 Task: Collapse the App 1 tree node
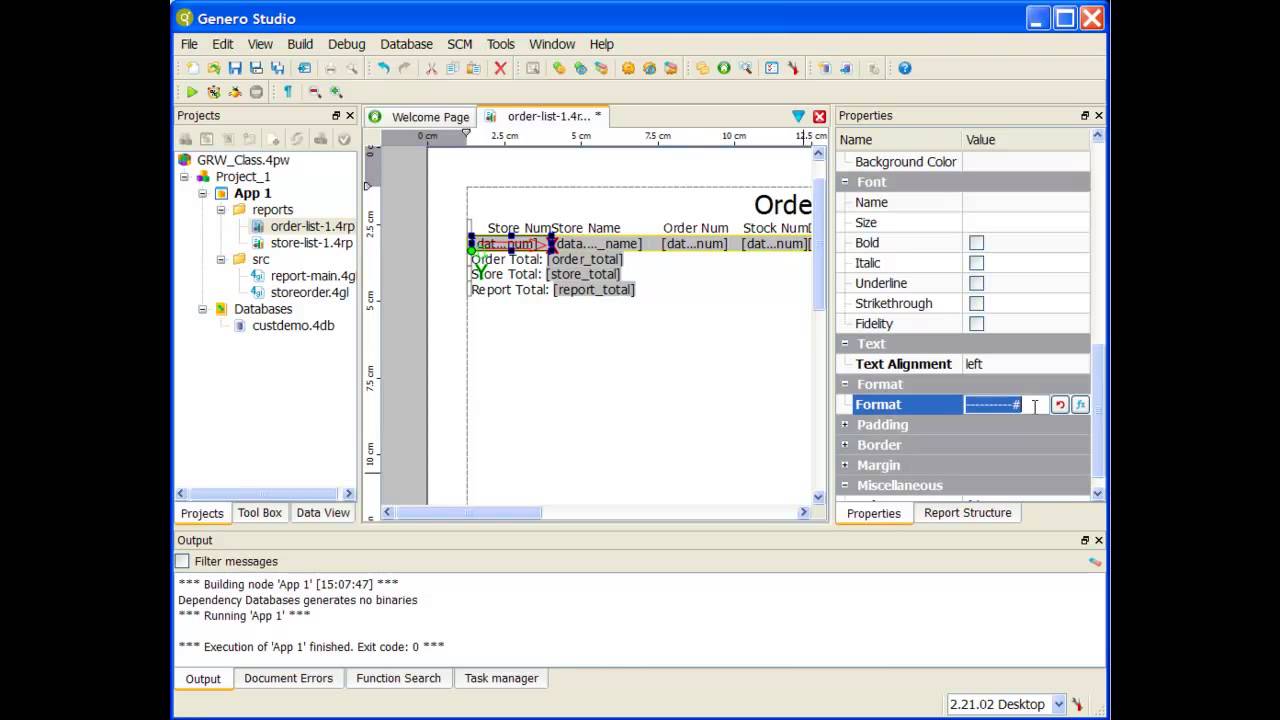point(203,193)
